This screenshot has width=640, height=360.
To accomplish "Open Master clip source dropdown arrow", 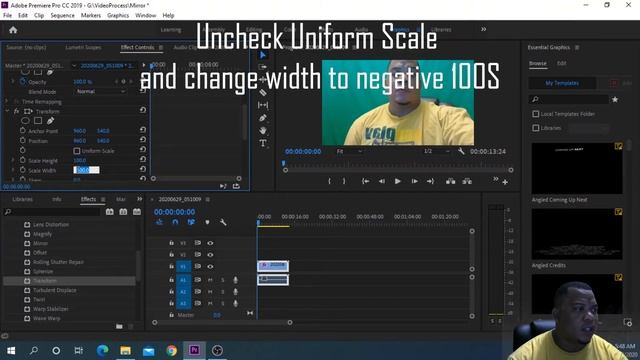I will click(74, 65).
